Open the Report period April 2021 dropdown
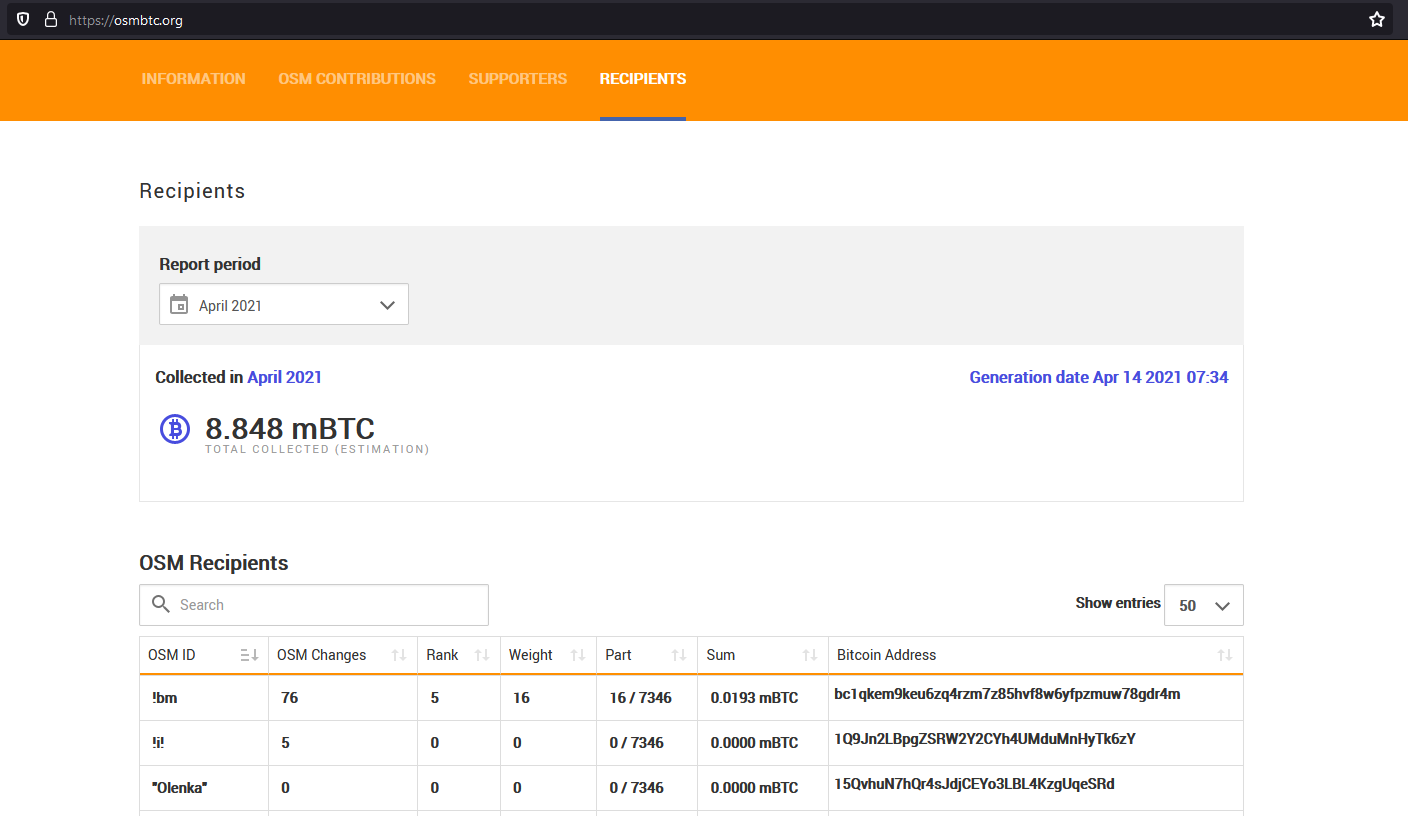This screenshot has height=816, width=1408. click(x=284, y=305)
